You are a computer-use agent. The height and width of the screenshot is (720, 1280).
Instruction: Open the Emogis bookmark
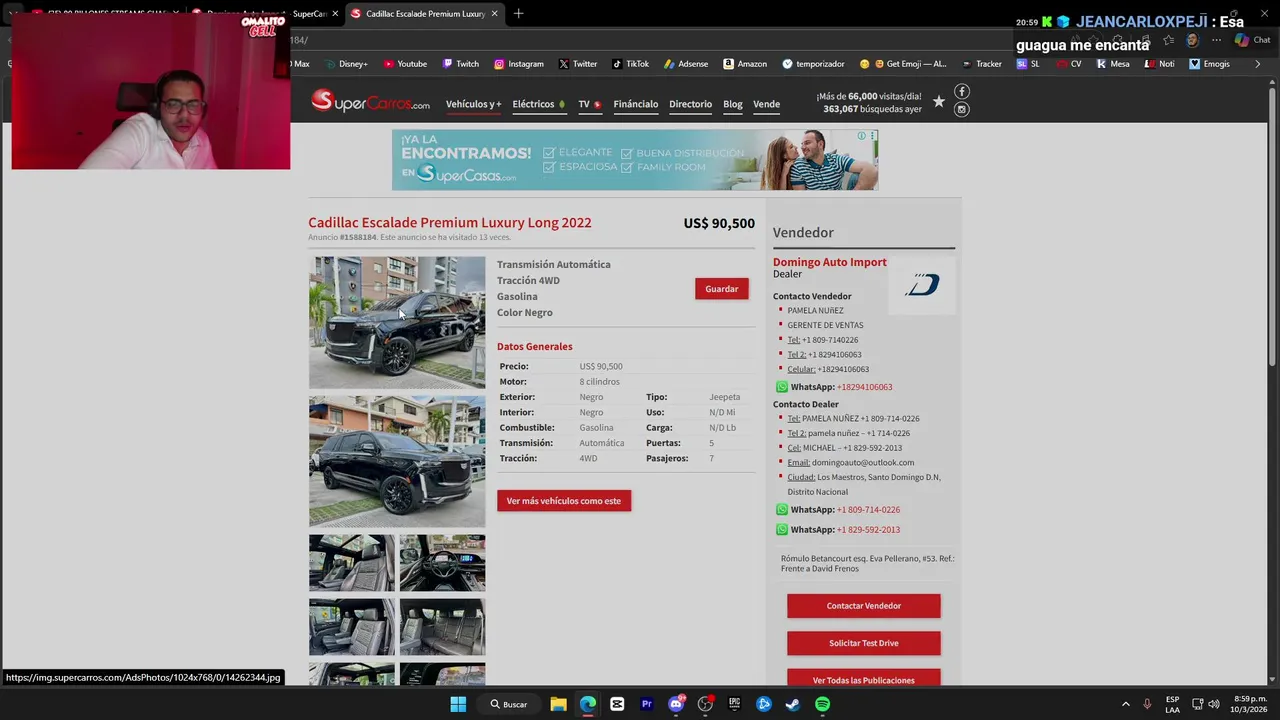1209,64
